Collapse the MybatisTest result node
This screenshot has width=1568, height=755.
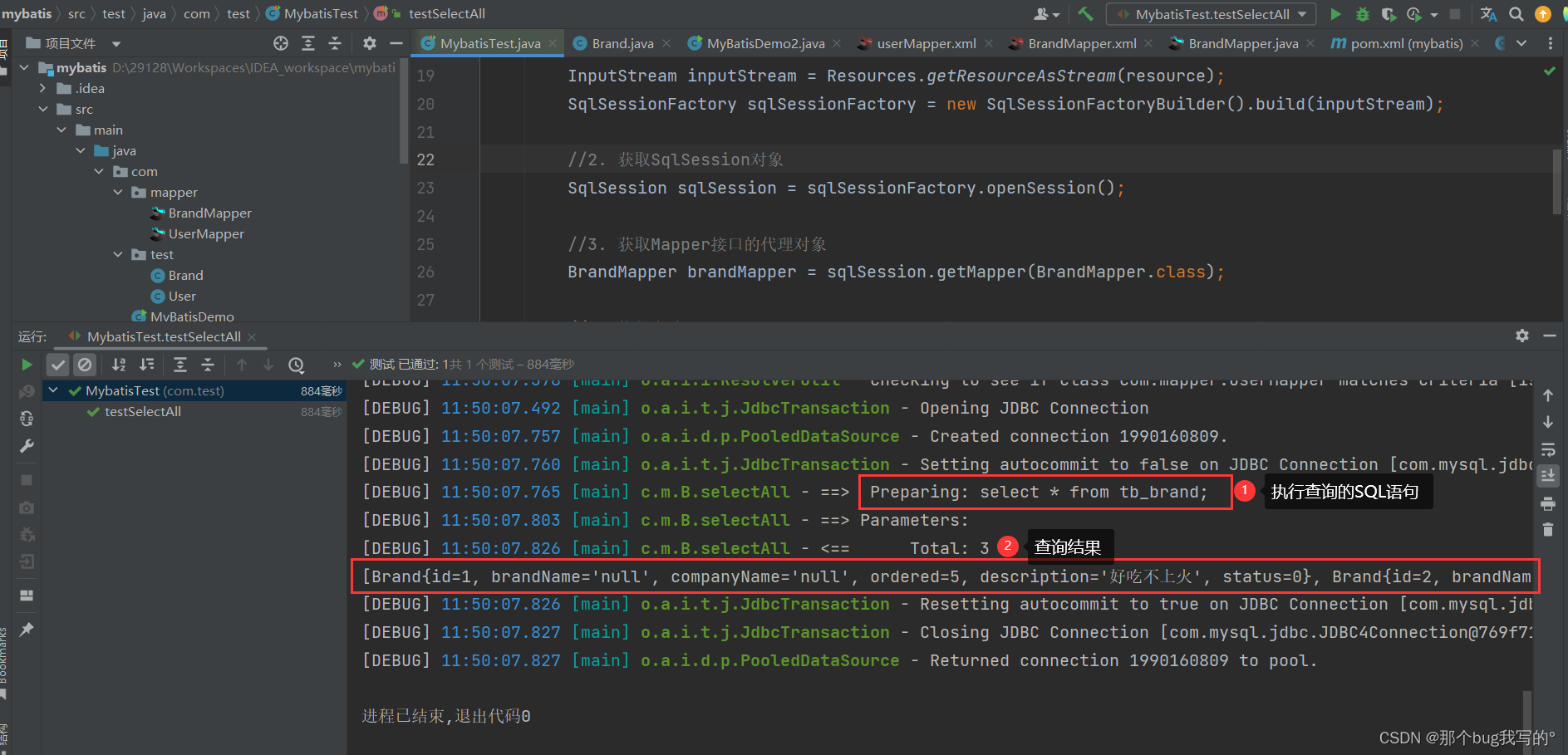54,390
